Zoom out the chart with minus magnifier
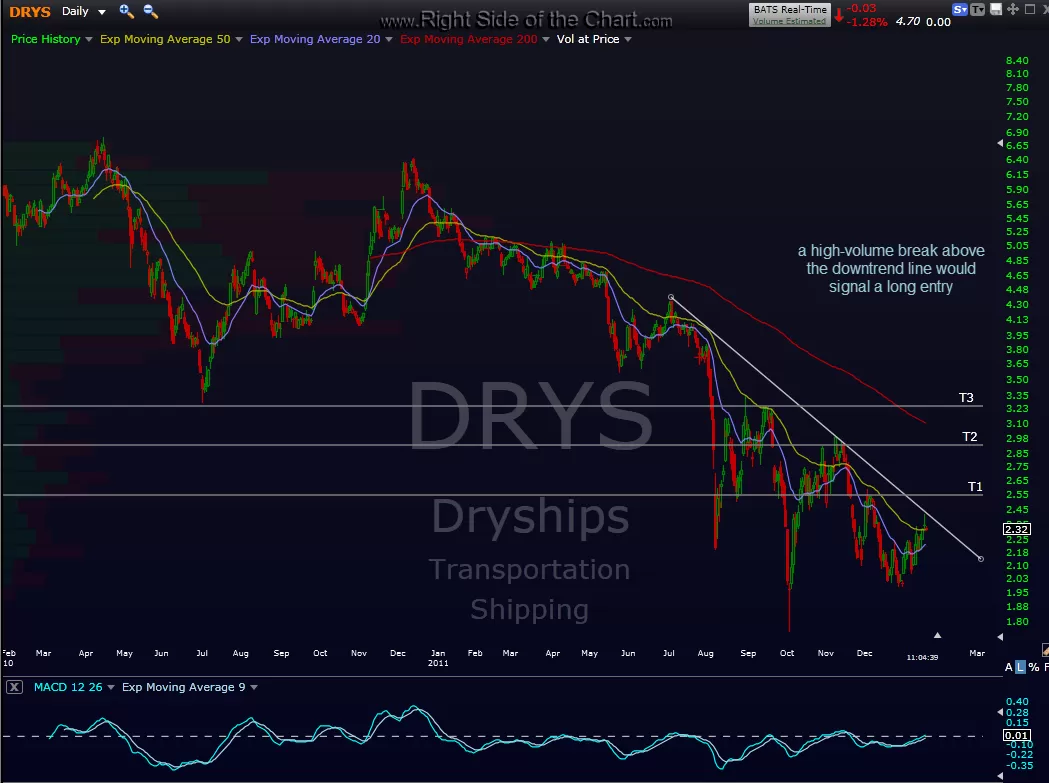 [151, 11]
